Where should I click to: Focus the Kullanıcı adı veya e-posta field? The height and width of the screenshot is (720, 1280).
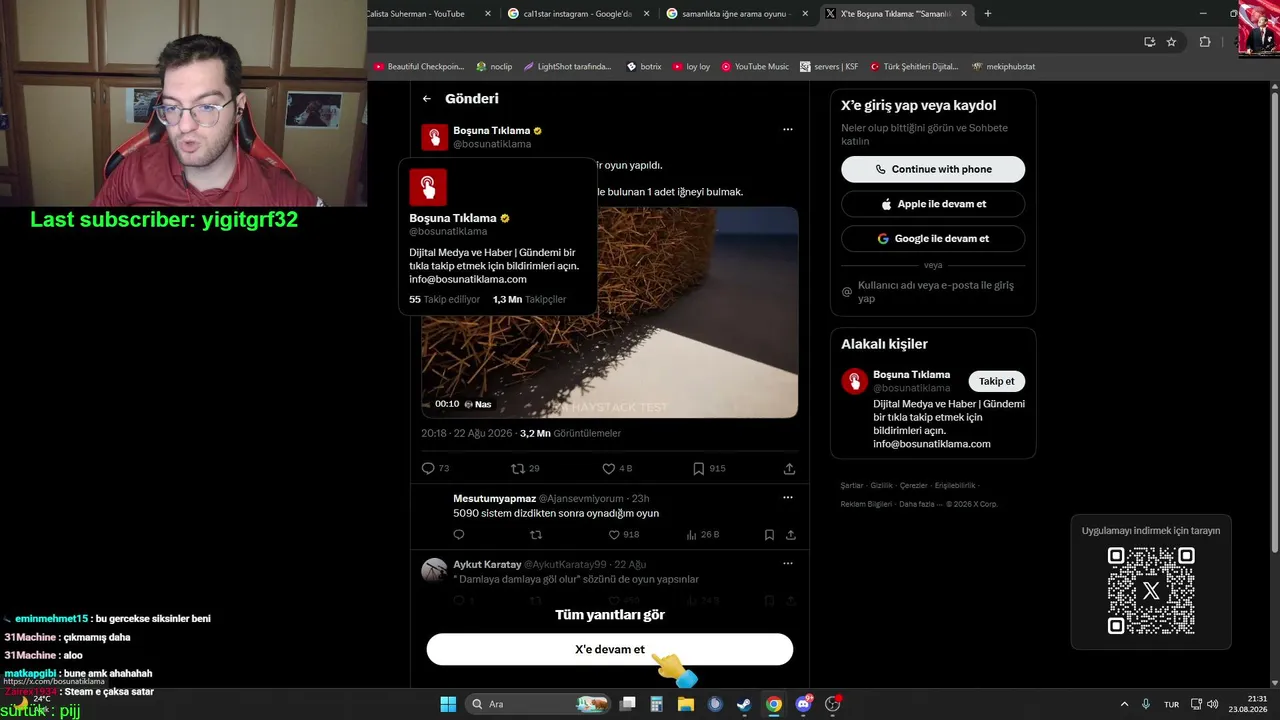pos(933,292)
